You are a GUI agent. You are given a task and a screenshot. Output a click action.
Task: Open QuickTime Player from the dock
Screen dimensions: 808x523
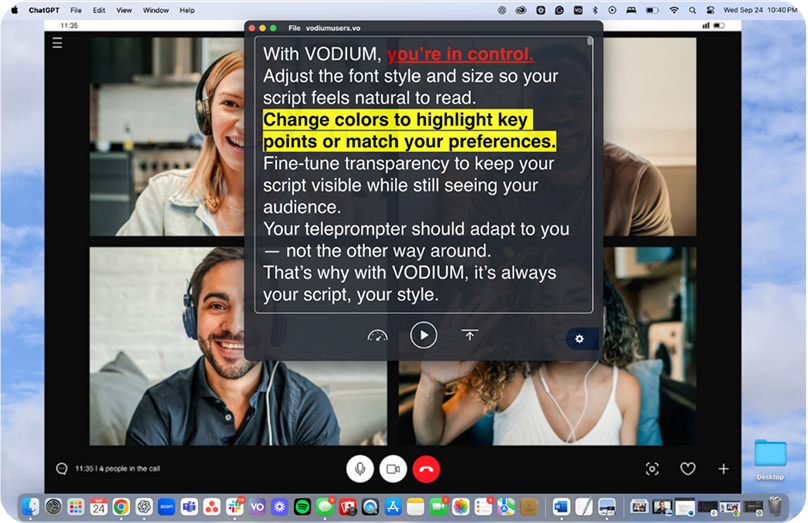(x=370, y=508)
